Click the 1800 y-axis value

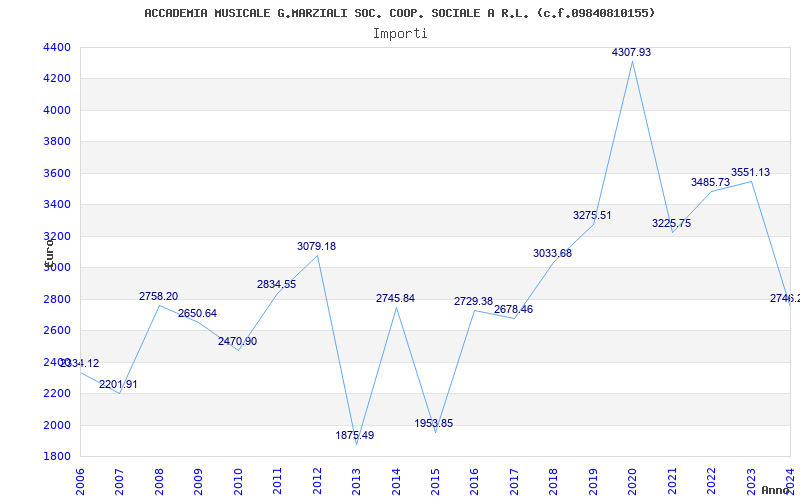(x=57, y=456)
